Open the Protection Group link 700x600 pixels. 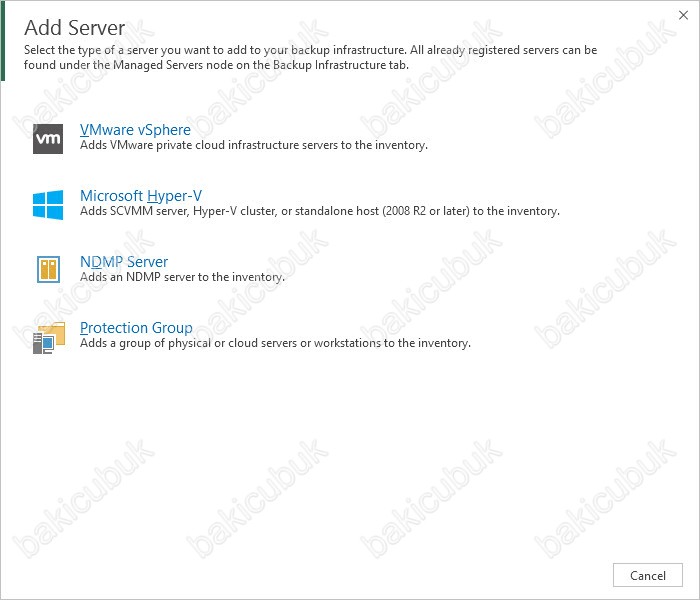pos(136,328)
